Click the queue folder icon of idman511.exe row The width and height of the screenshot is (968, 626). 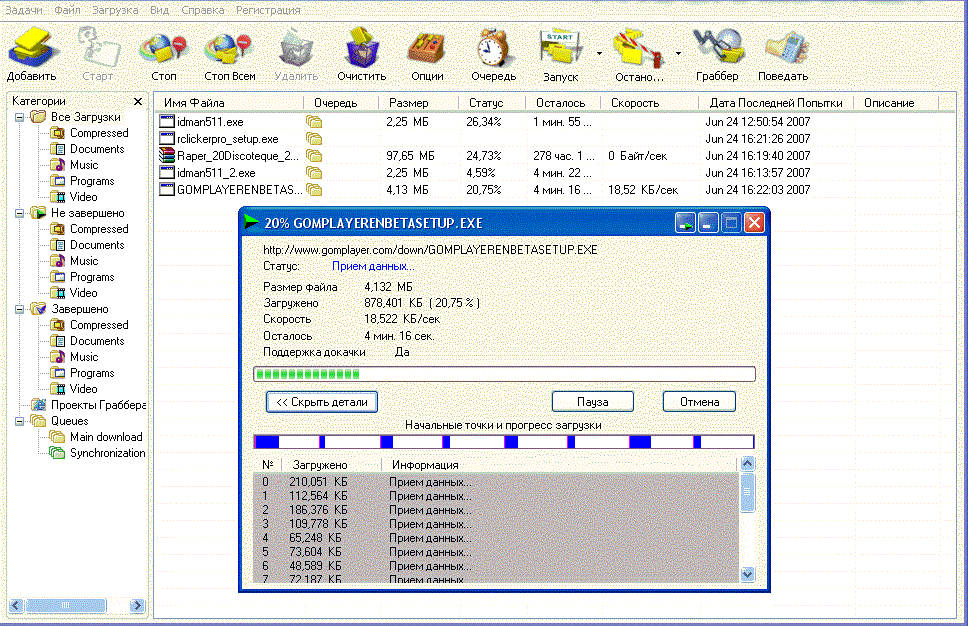pos(314,122)
